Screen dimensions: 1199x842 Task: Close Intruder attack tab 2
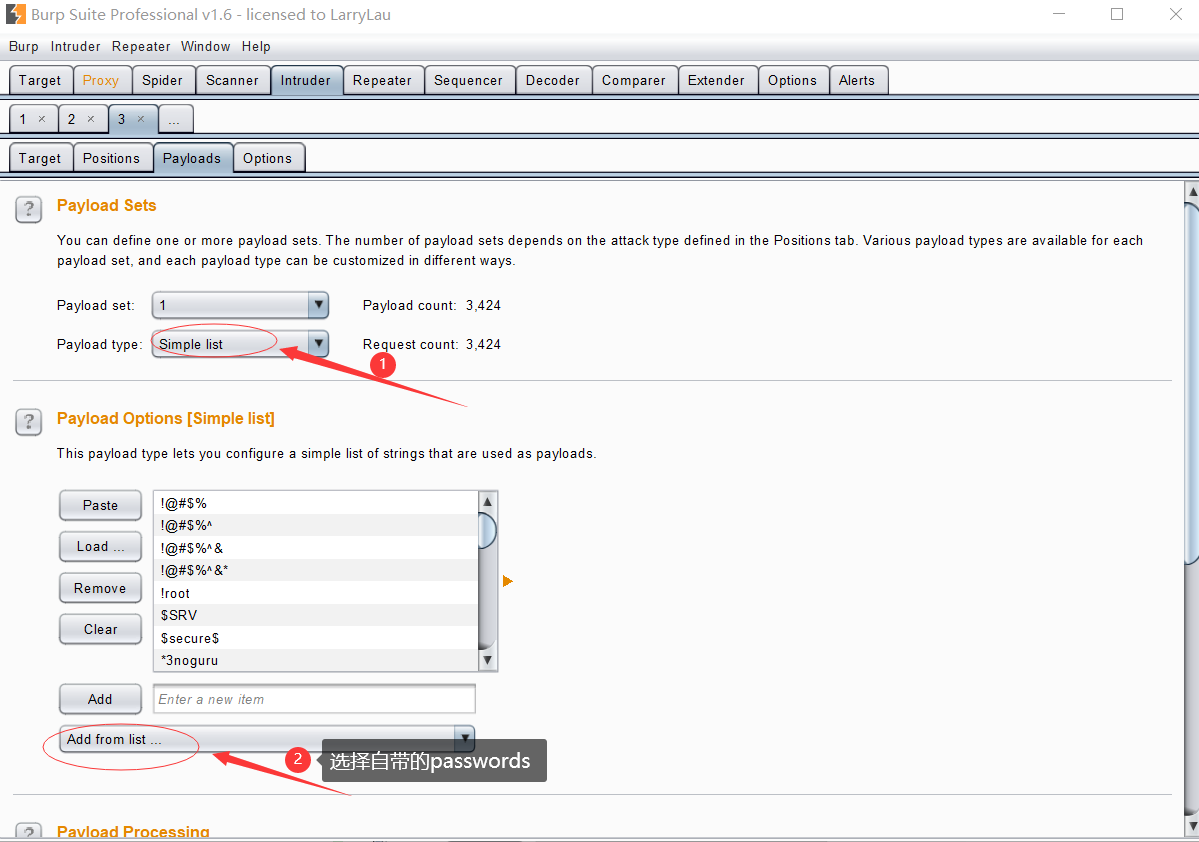coord(91,119)
